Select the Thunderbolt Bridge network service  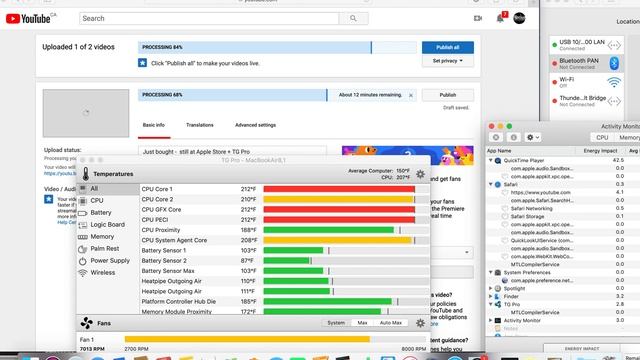pyautogui.click(x=587, y=101)
